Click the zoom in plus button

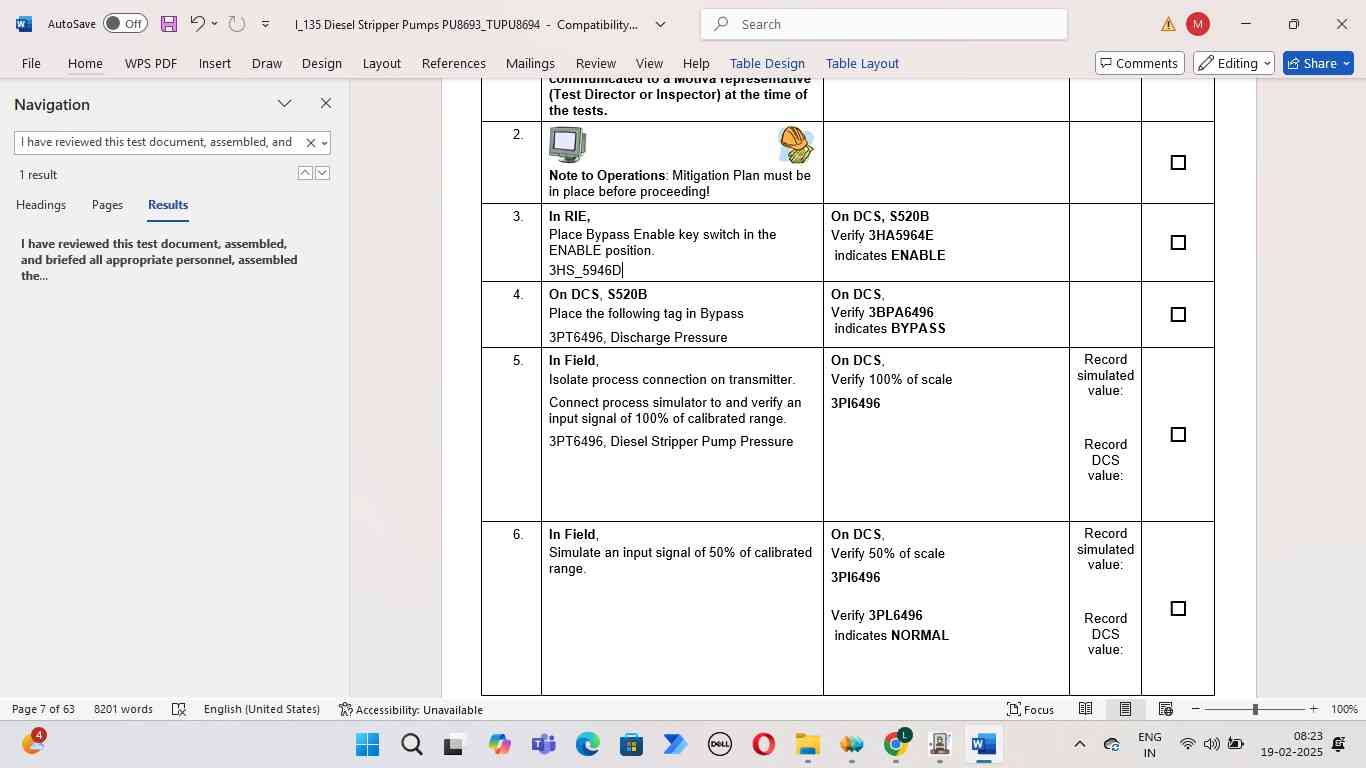1313,709
